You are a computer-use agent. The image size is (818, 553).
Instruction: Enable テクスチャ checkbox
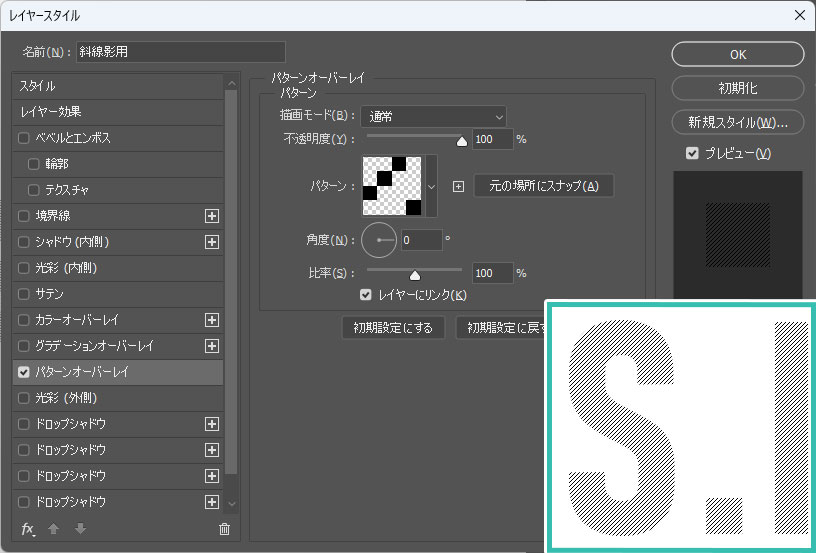coord(33,190)
